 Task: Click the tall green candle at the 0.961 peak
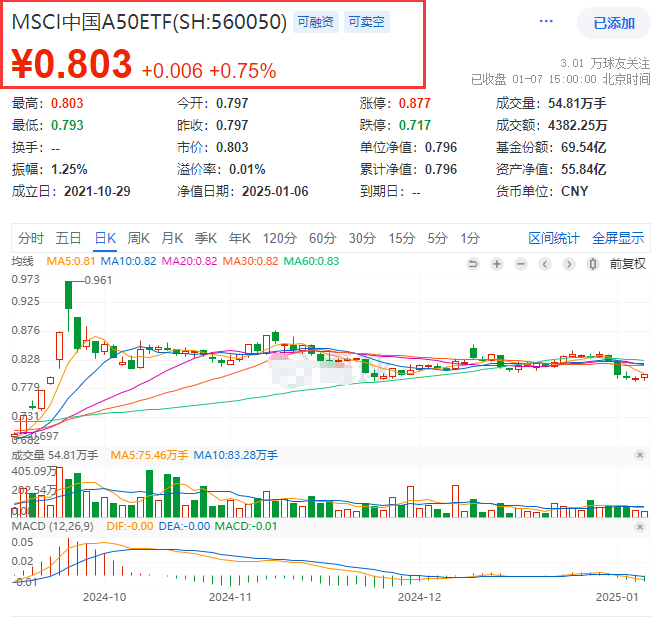[68, 295]
